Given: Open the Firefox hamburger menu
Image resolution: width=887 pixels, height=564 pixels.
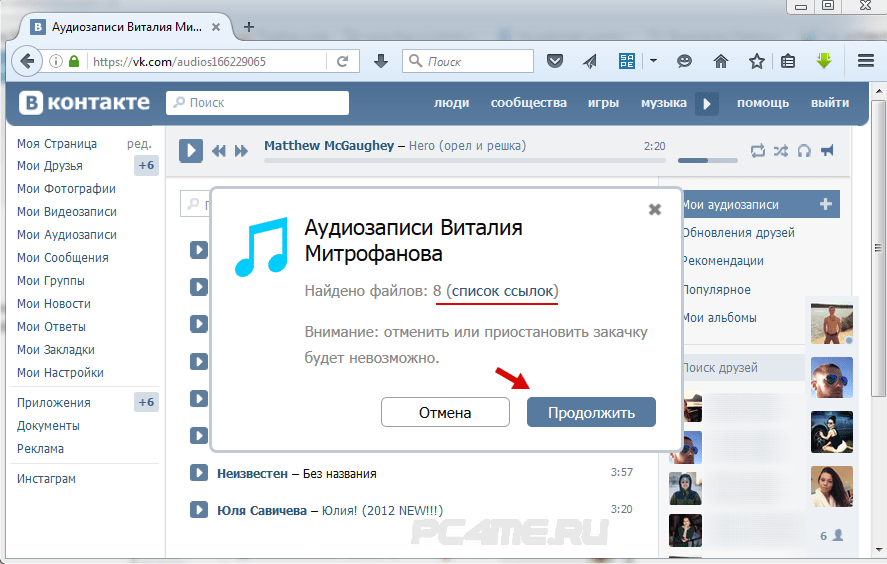Looking at the screenshot, I should pos(866,61).
